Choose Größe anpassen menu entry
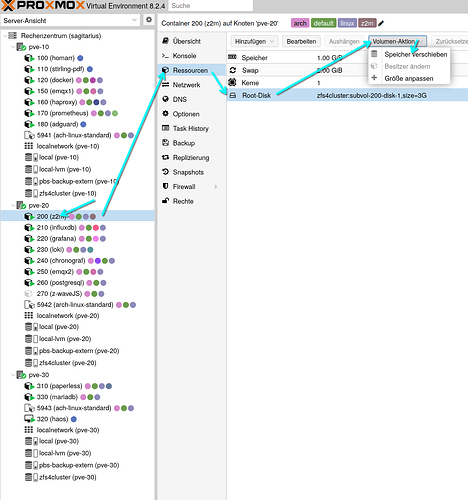This screenshot has height=500, width=468. [x=409, y=78]
